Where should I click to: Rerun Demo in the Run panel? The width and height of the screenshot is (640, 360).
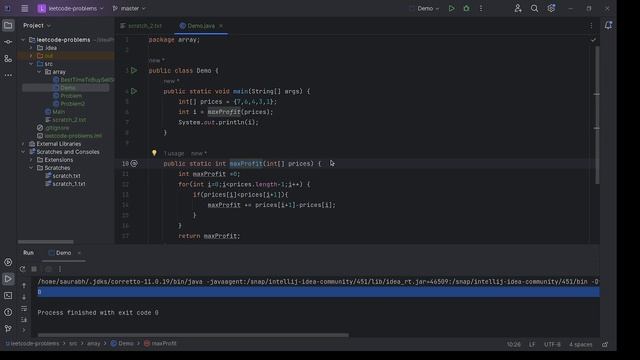click(22, 269)
